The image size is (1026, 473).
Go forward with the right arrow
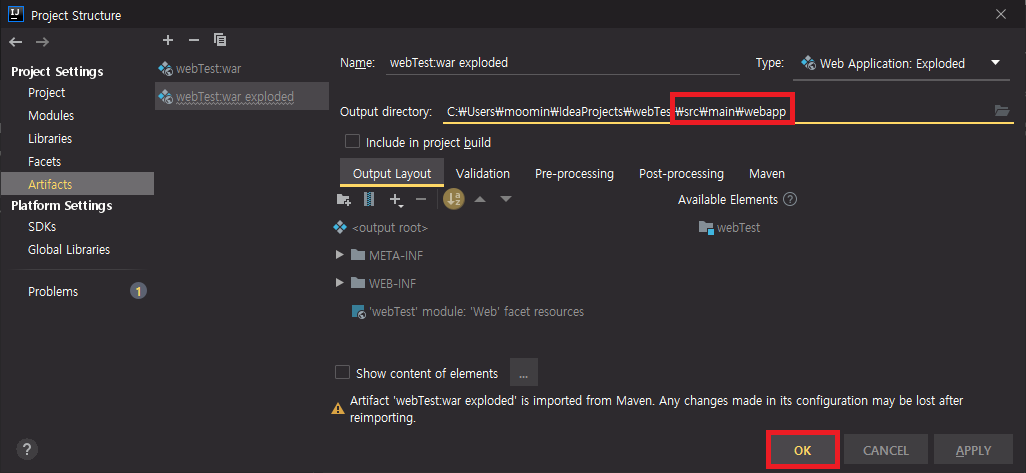[x=42, y=42]
